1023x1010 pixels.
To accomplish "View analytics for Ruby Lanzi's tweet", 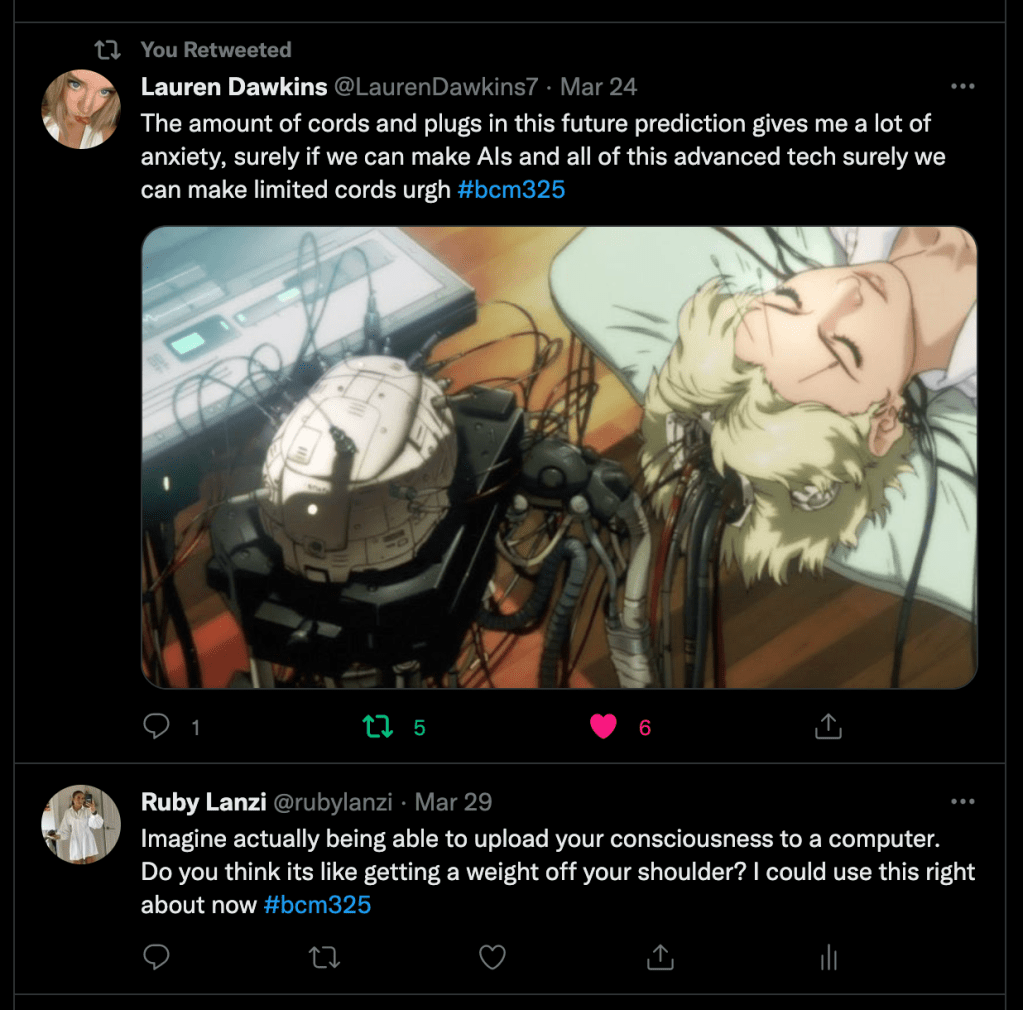I will [829, 957].
